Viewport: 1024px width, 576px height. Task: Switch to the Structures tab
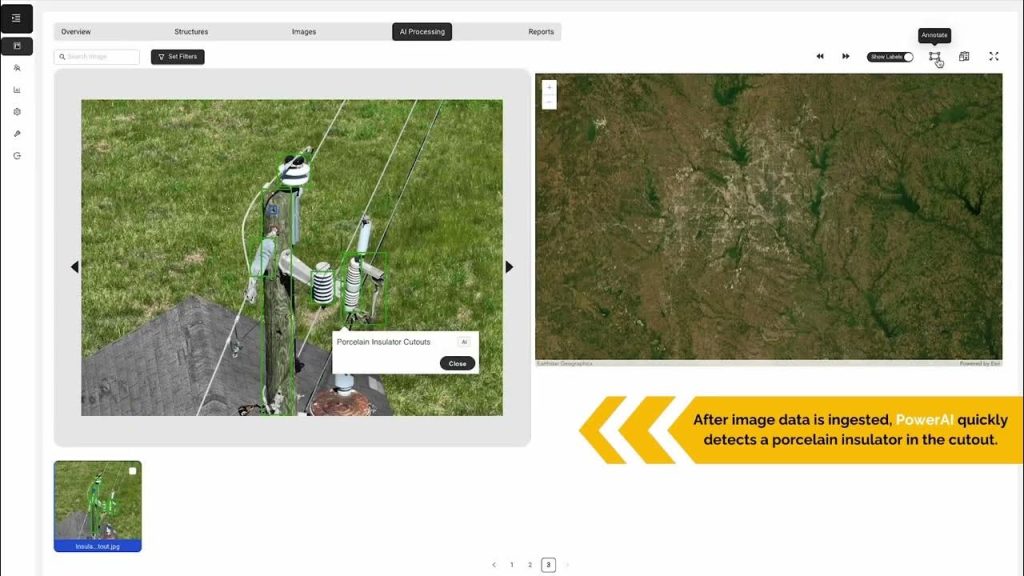(x=191, y=32)
